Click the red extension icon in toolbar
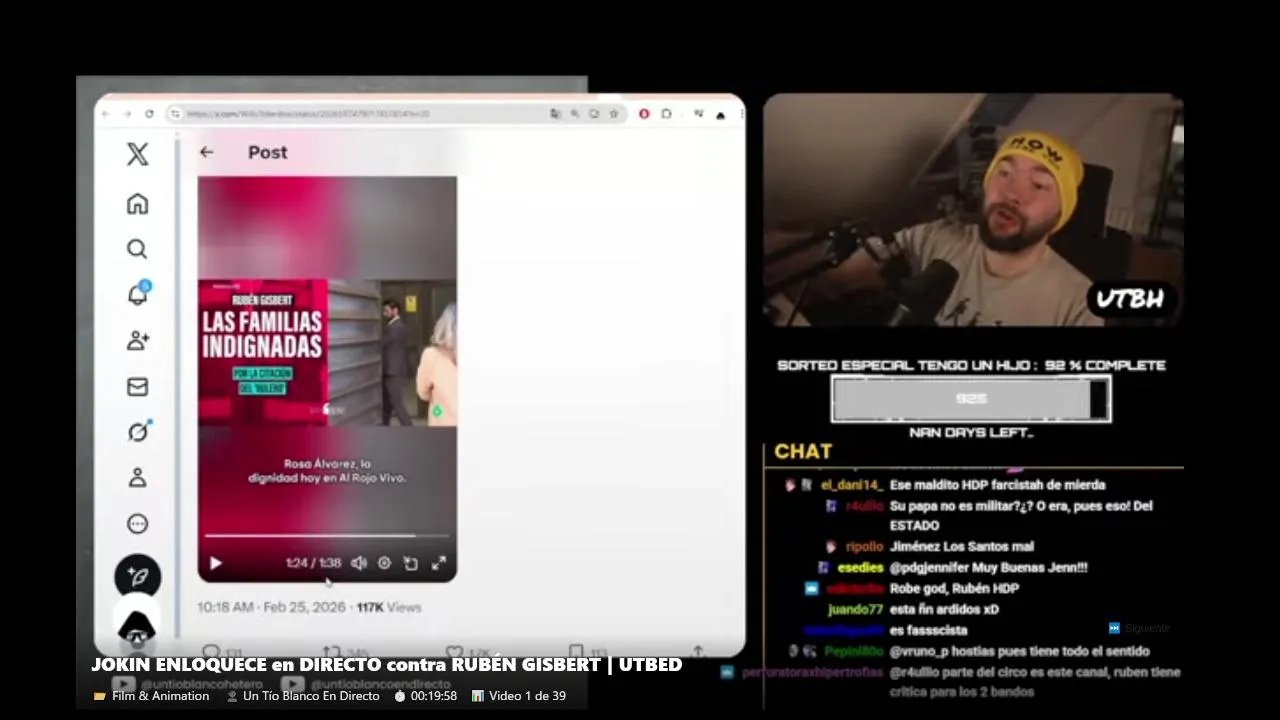The height and width of the screenshot is (720, 1280). coord(644,114)
